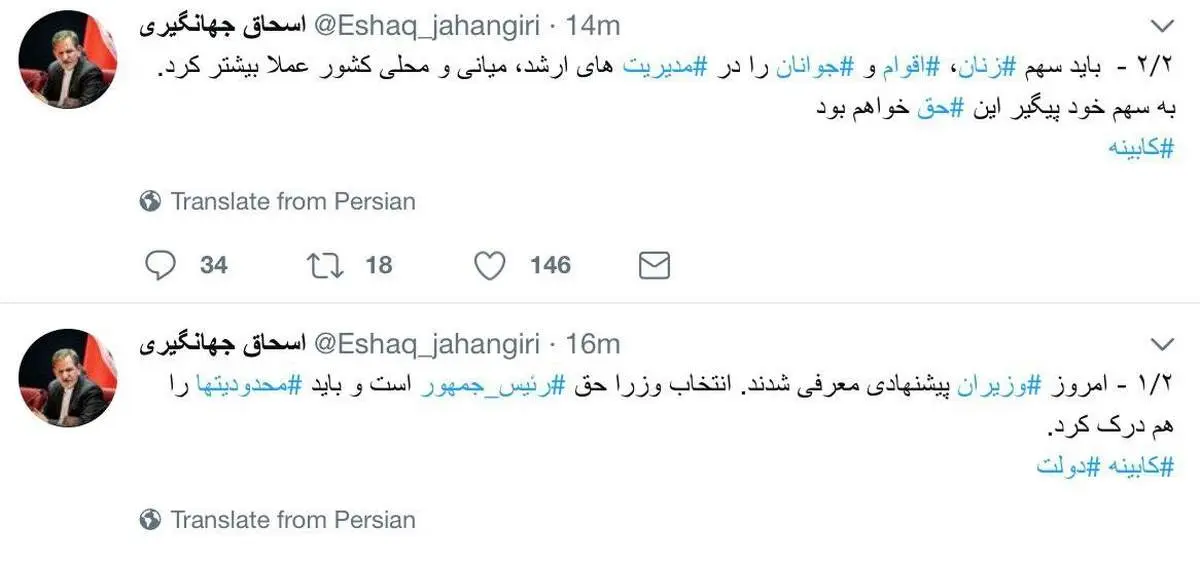Click the reply icon on the 14m tweet
The height and width of the screenshot is (563, 1200).
coord(160,265)
